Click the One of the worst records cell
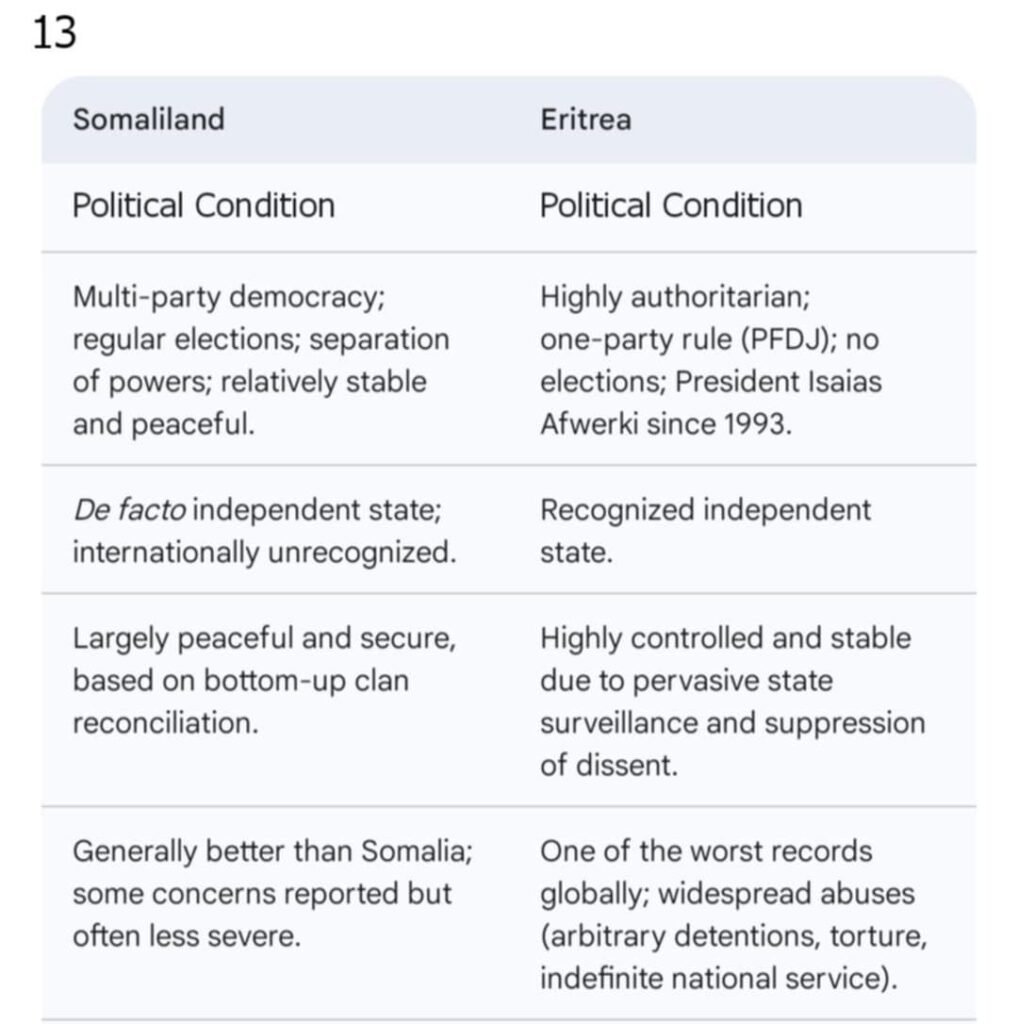Image resolution: width=1018 pixels, height=1024 pixels. 727,914
